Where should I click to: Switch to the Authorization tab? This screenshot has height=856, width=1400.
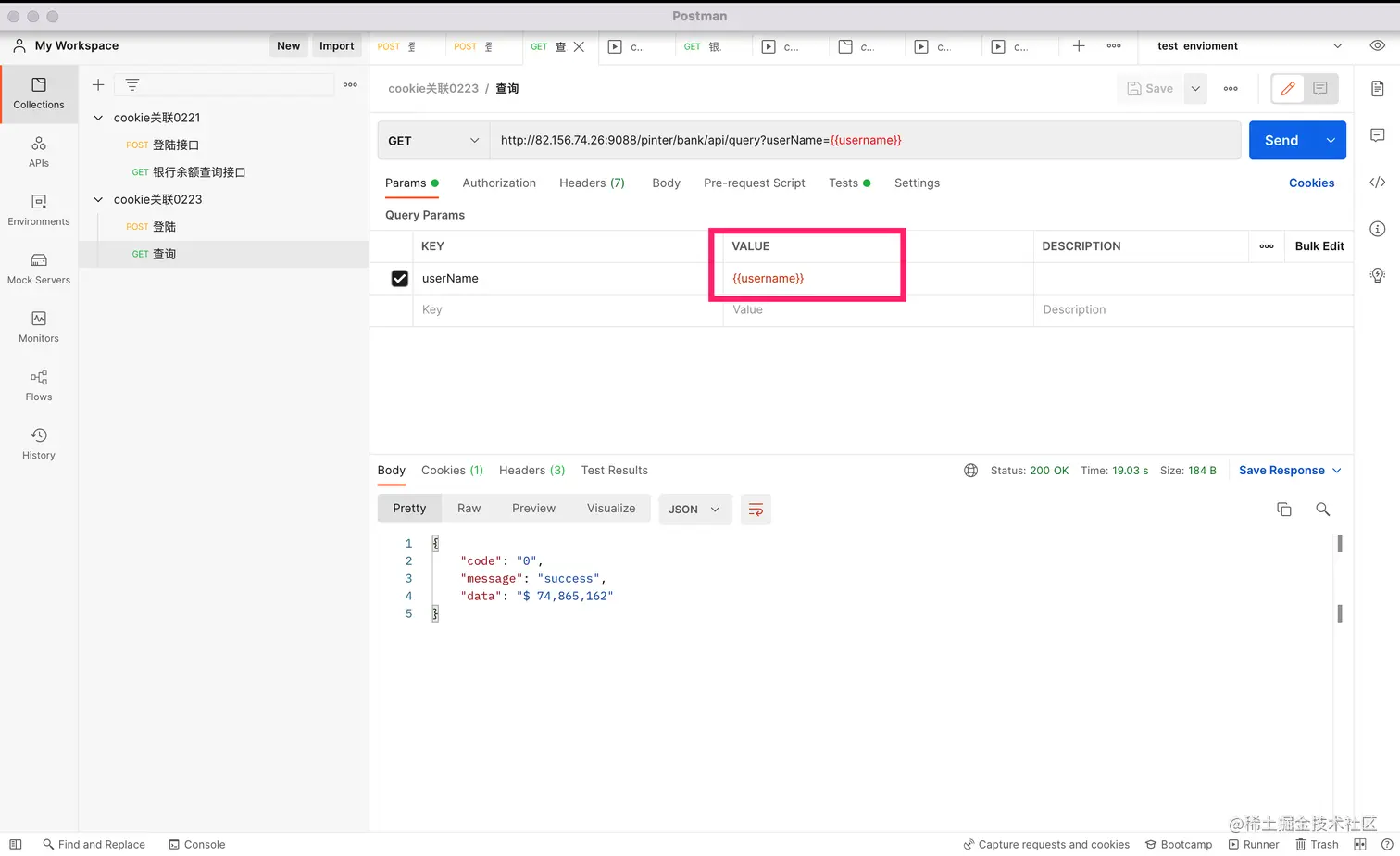(x=499, y=183)
